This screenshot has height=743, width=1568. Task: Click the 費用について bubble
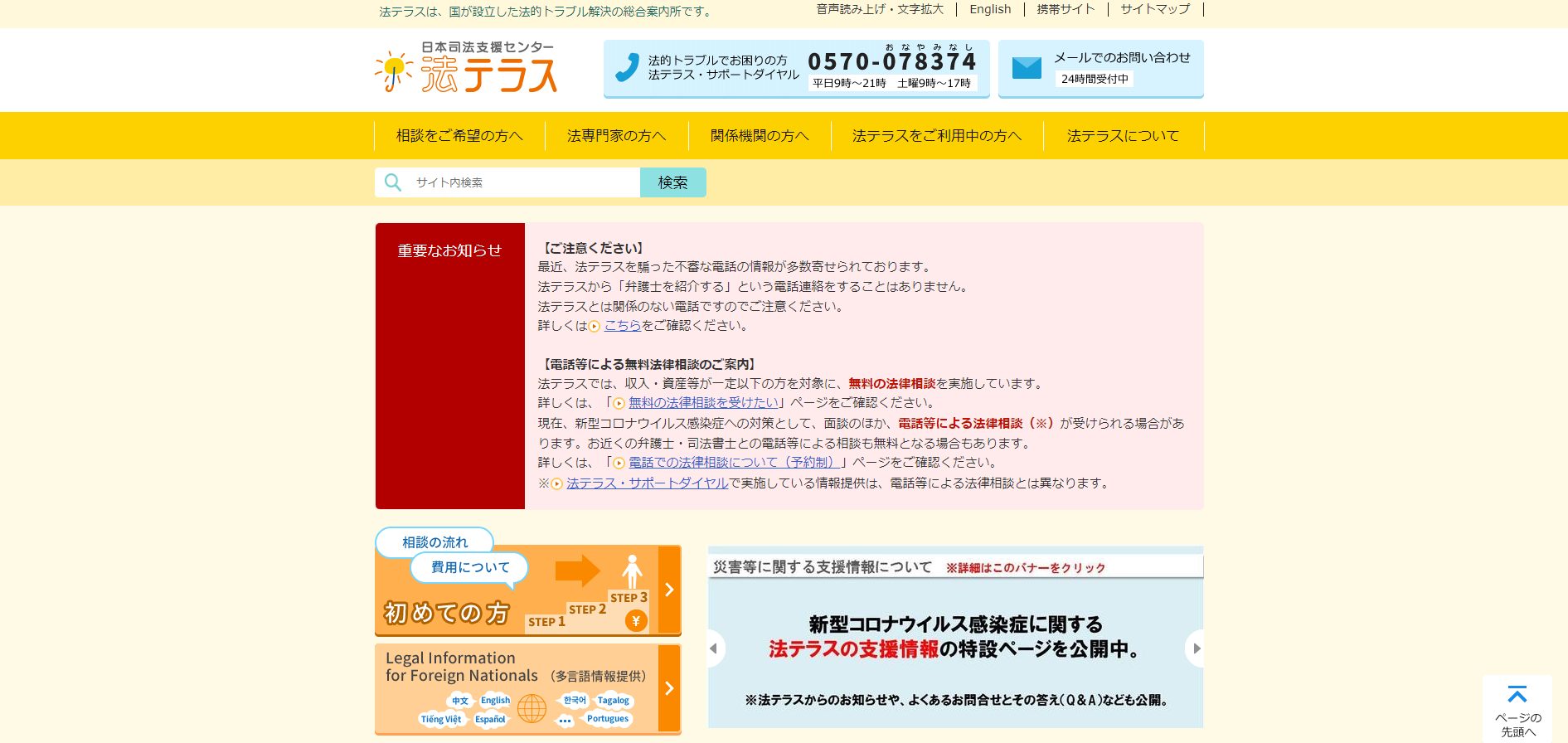tap(470, 567)
